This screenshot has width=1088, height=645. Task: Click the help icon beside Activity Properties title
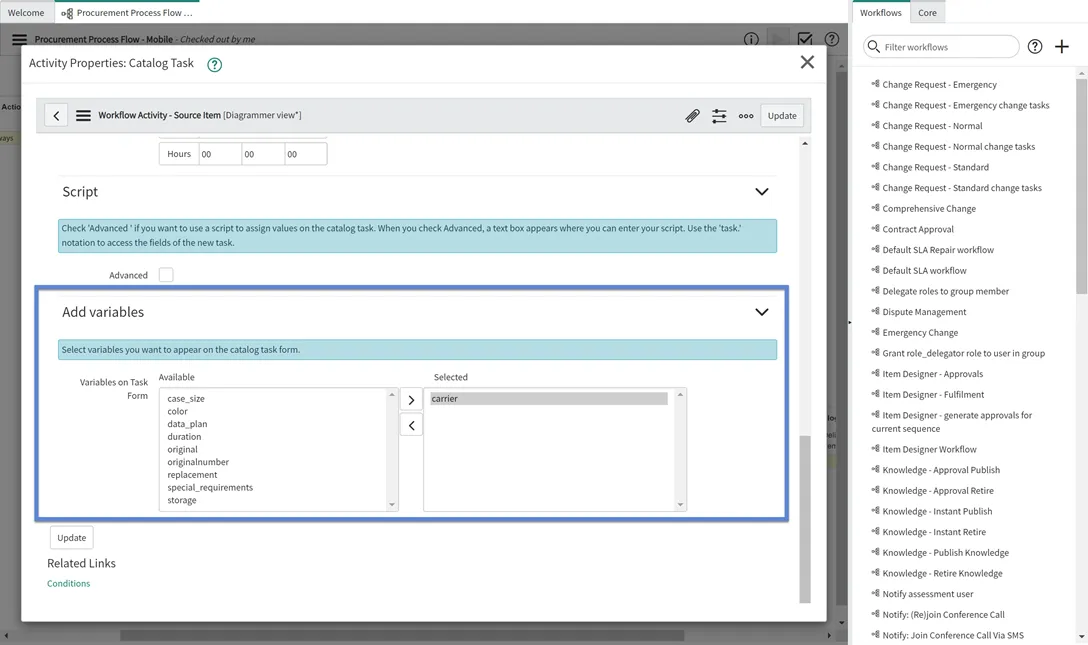(214, 64)
